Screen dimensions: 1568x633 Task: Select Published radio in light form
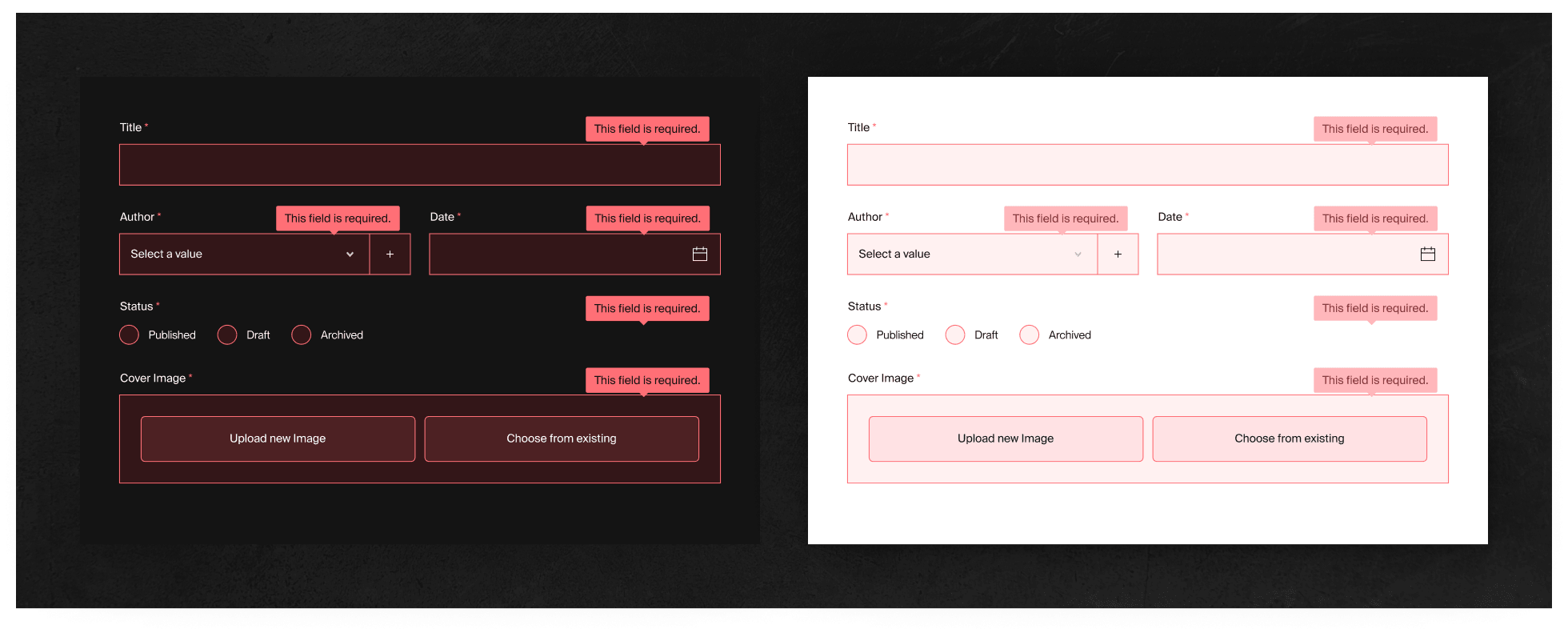pos(858,335)
